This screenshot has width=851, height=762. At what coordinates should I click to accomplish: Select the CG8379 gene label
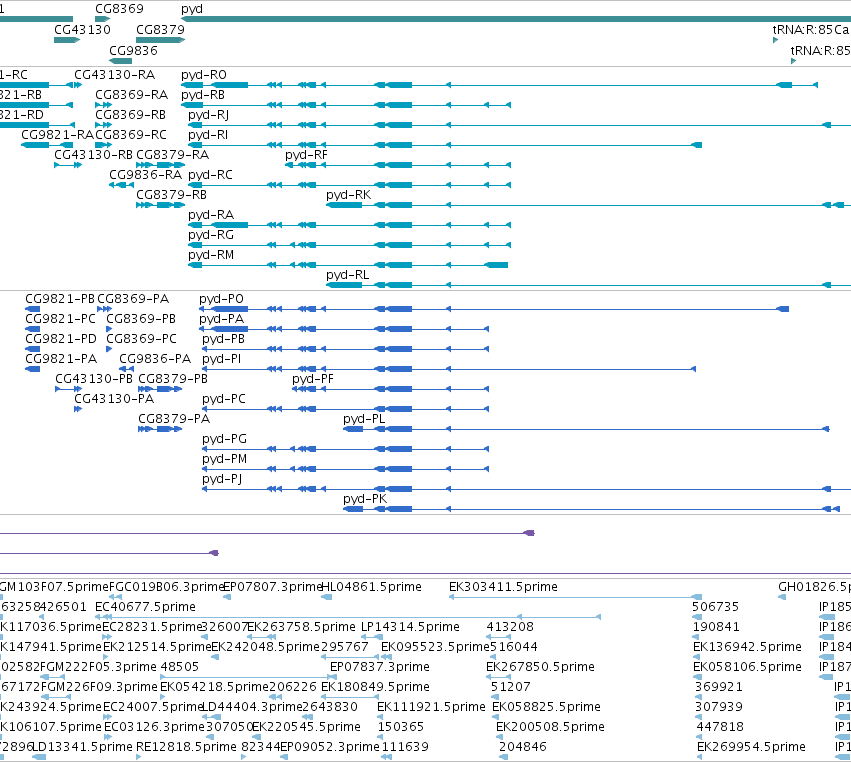click(x=160, y=29)
